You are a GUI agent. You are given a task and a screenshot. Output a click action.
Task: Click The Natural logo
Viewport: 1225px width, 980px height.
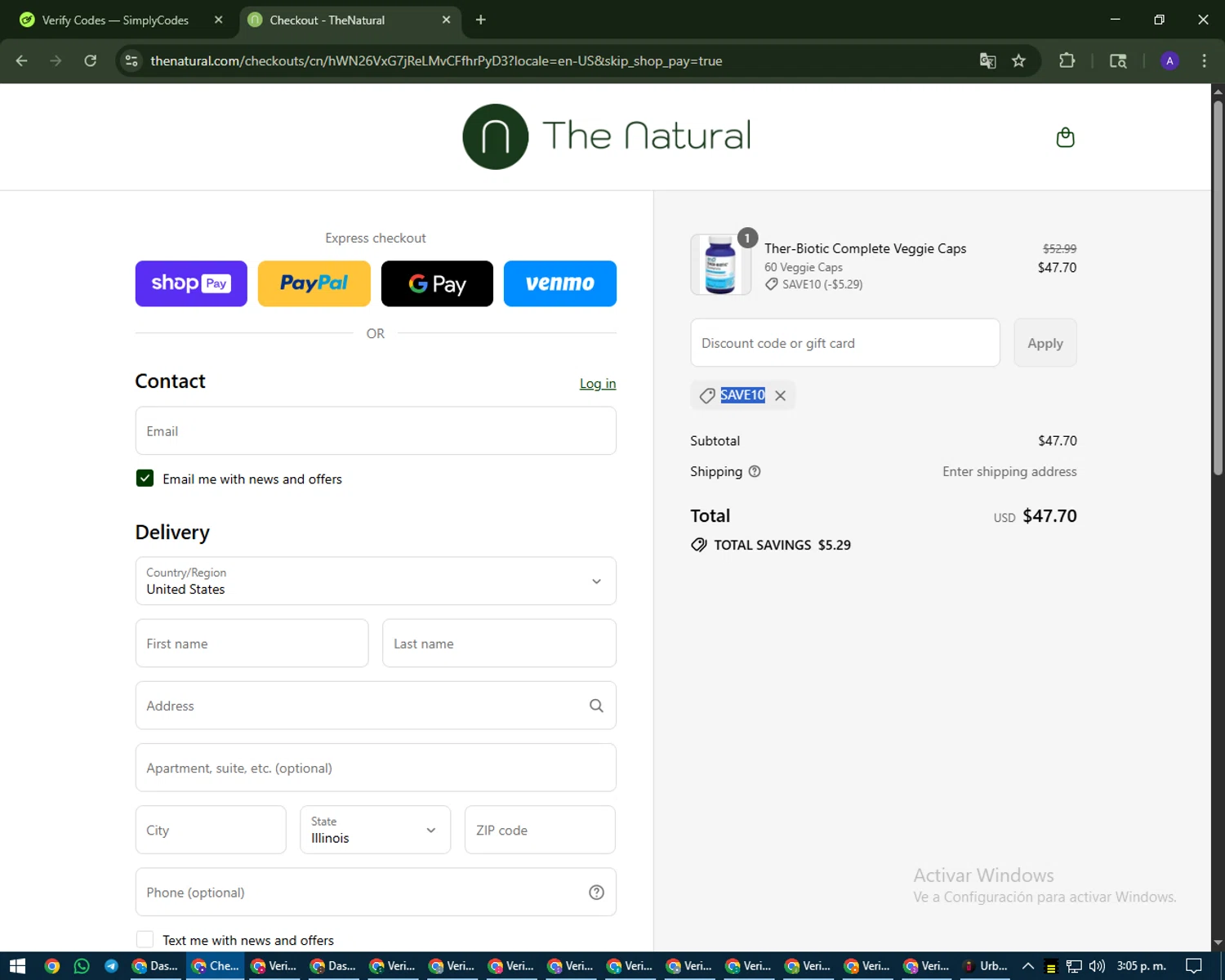tap(607, 136)
